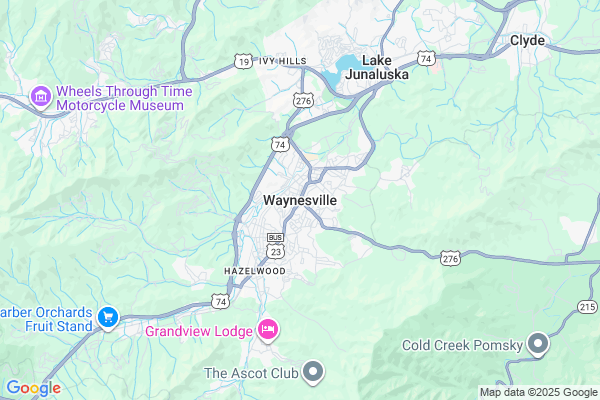The image size is (600, 400).
Task: Click US 276 shield east of Waynesville
Action: [450, 258]
